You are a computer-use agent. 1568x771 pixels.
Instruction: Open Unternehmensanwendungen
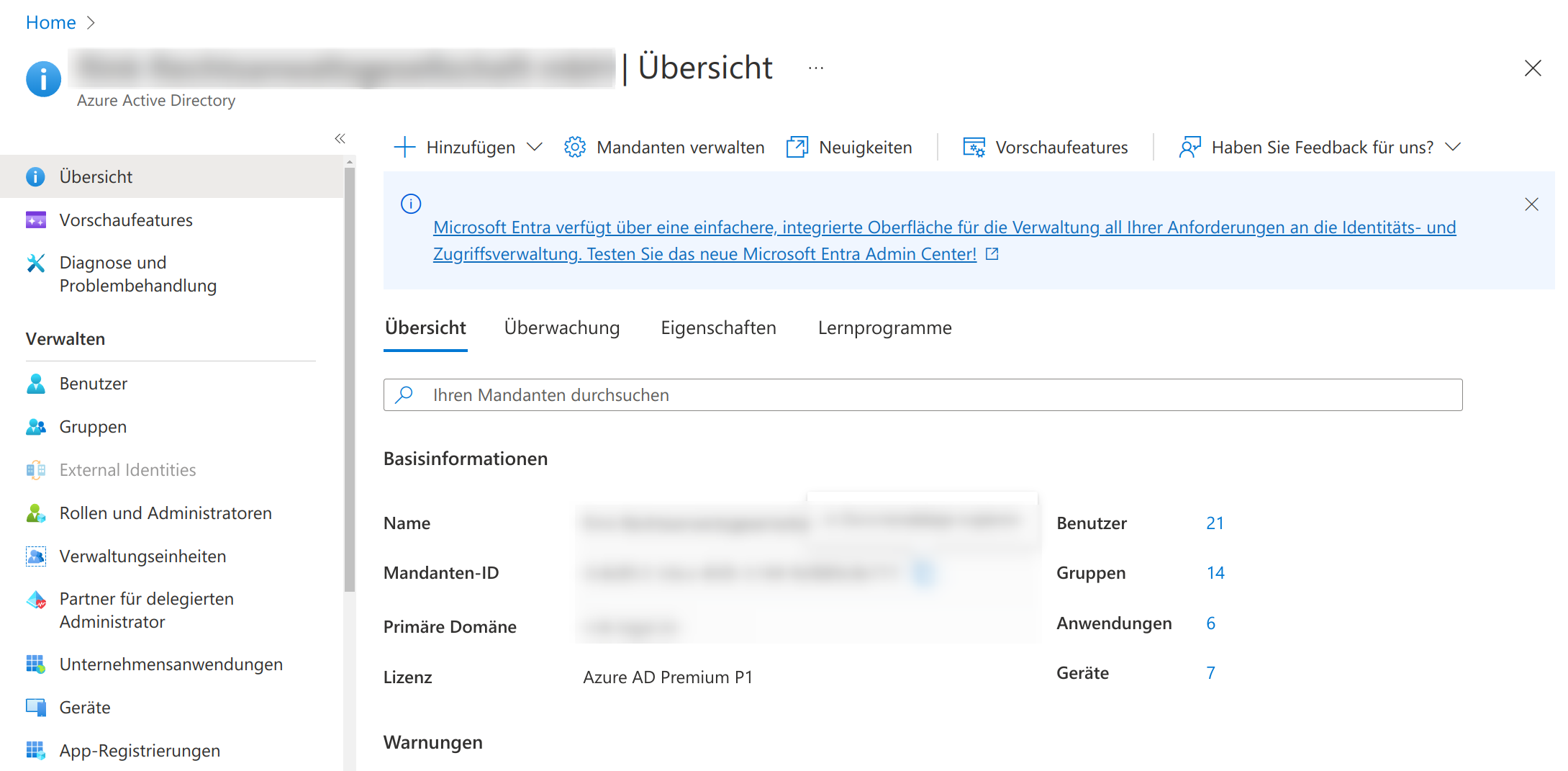coord(171,664)
